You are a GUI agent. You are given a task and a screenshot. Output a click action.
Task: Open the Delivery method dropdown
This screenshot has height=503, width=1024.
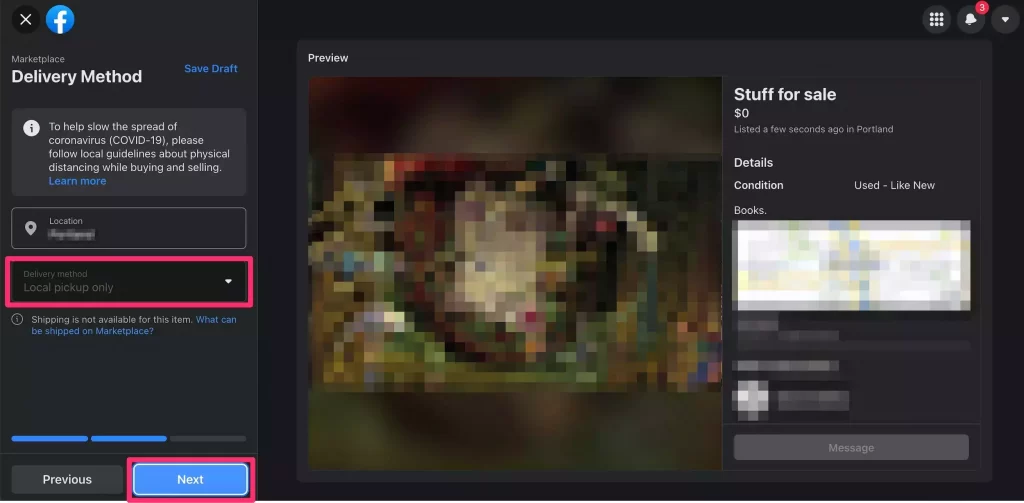click(129, 281)
